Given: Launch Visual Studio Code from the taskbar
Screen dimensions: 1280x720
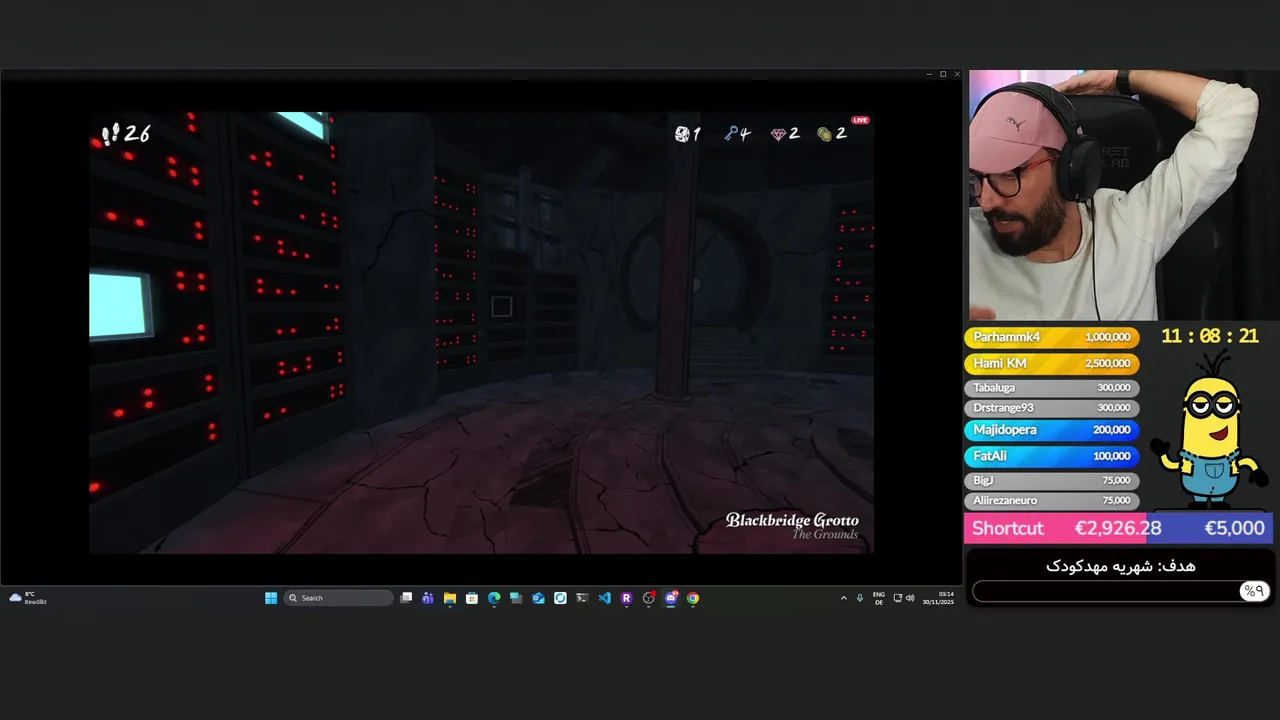Looking at the screenshot, I should click(x=604, y=598).
